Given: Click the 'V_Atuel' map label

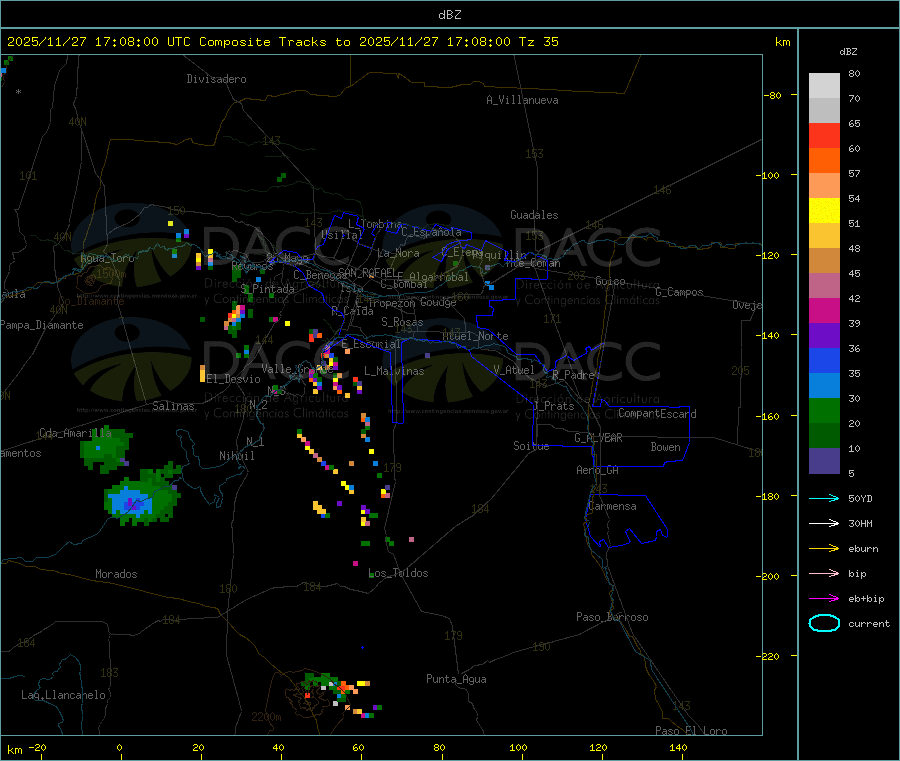Looking at the screenshot, I should pyautogui.click(x=514, y=370).
